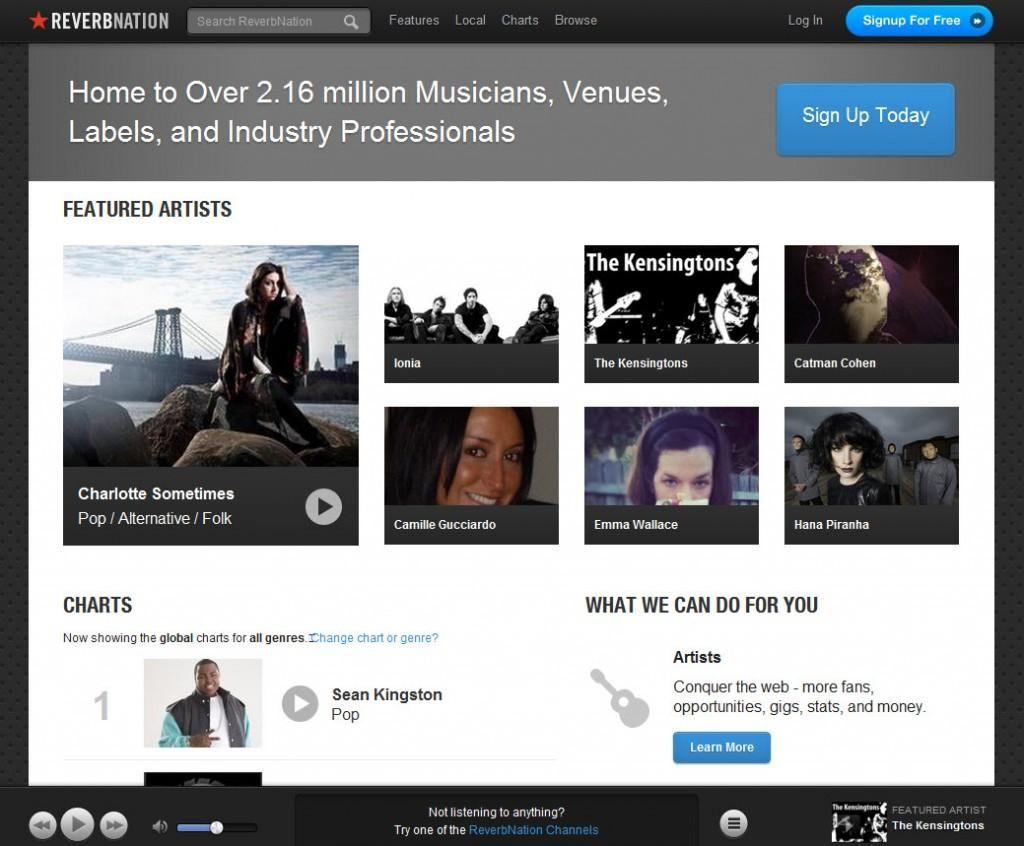1024x846 pixels.
Task: Click the previous track button in player
Action: tap(42, 825)
